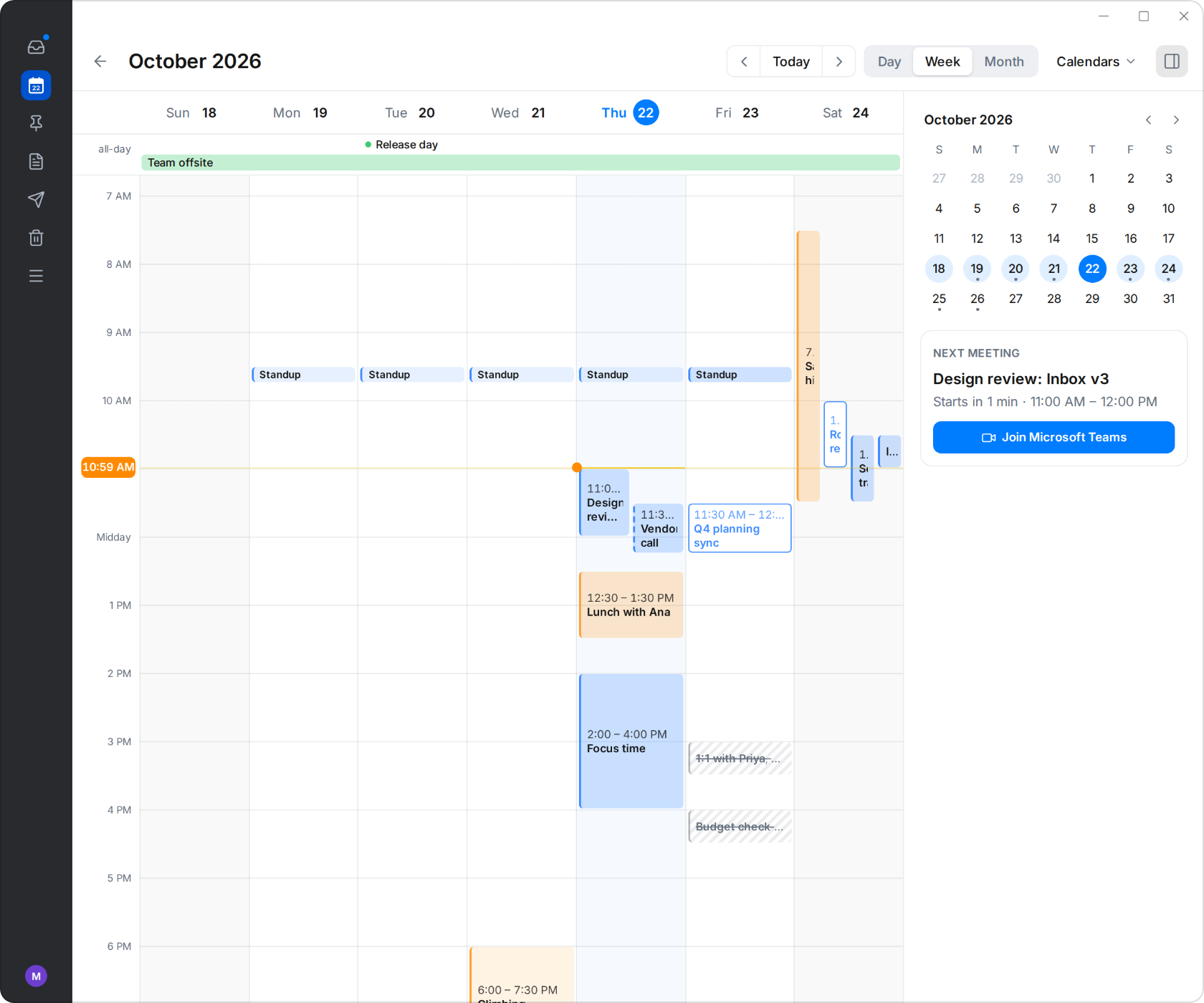The image size is (1204, 1003).
Task: Open the Team offsite all-day event
Action: [520, 163]
